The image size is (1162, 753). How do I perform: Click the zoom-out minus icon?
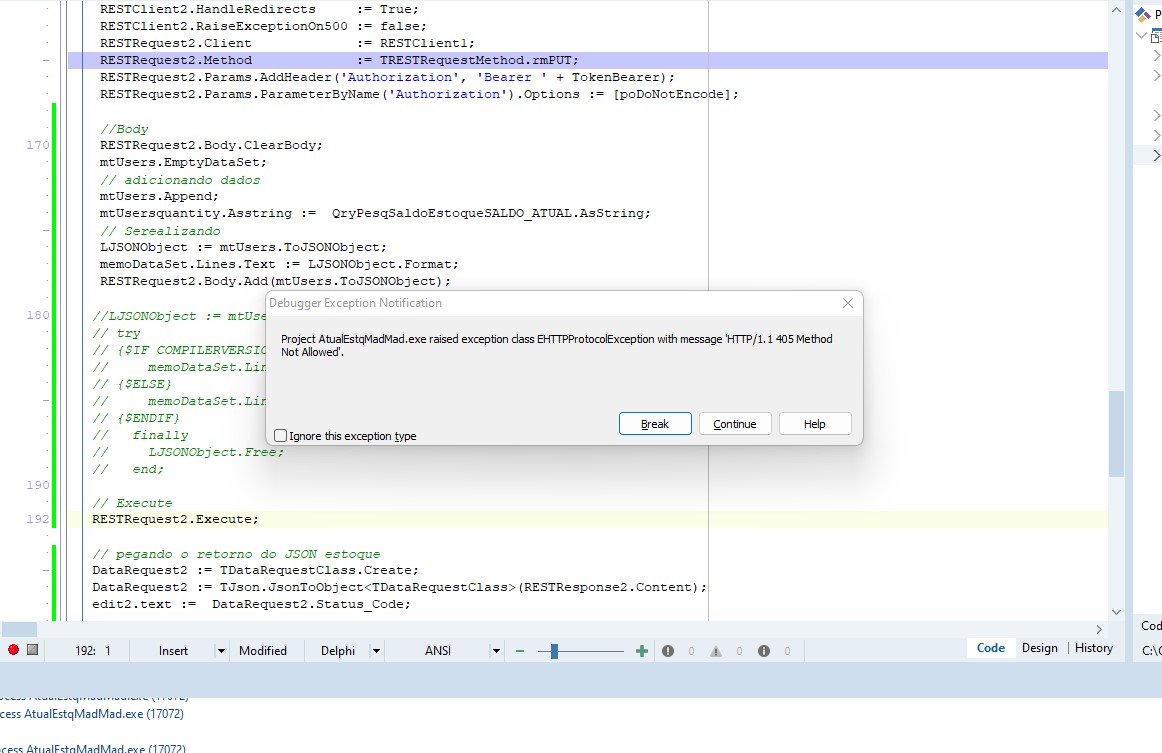(520, 651)
